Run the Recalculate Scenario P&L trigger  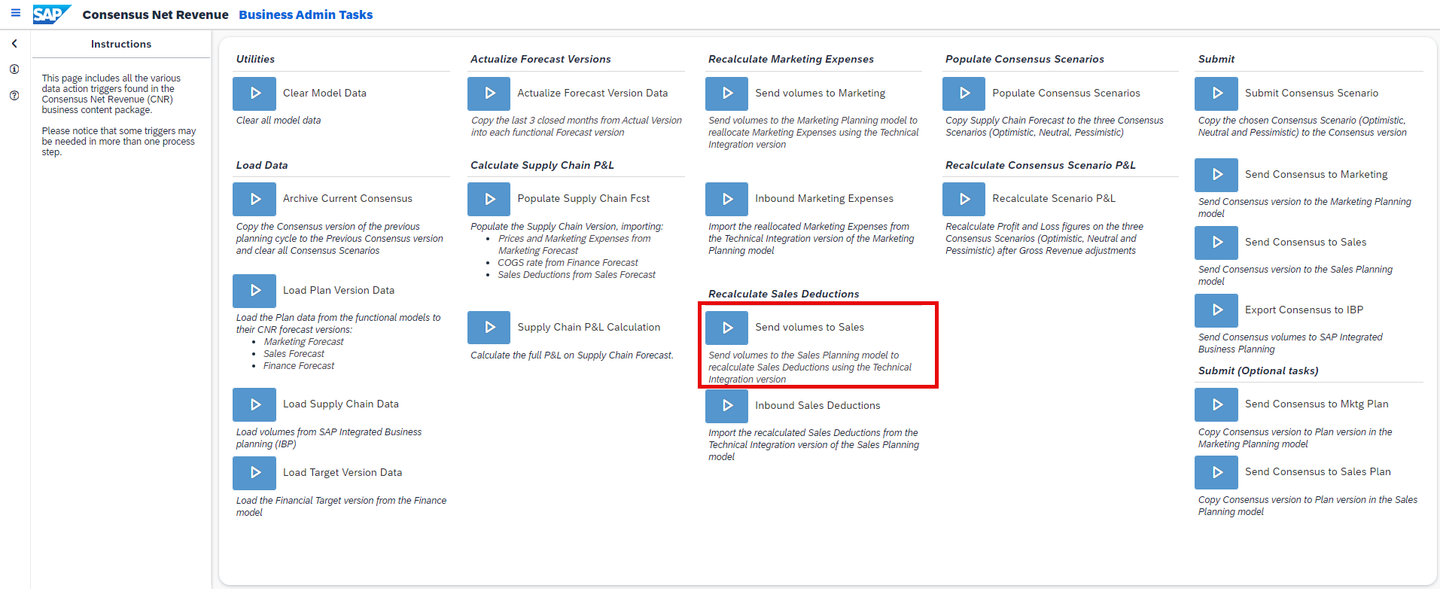tap(964, 199)
